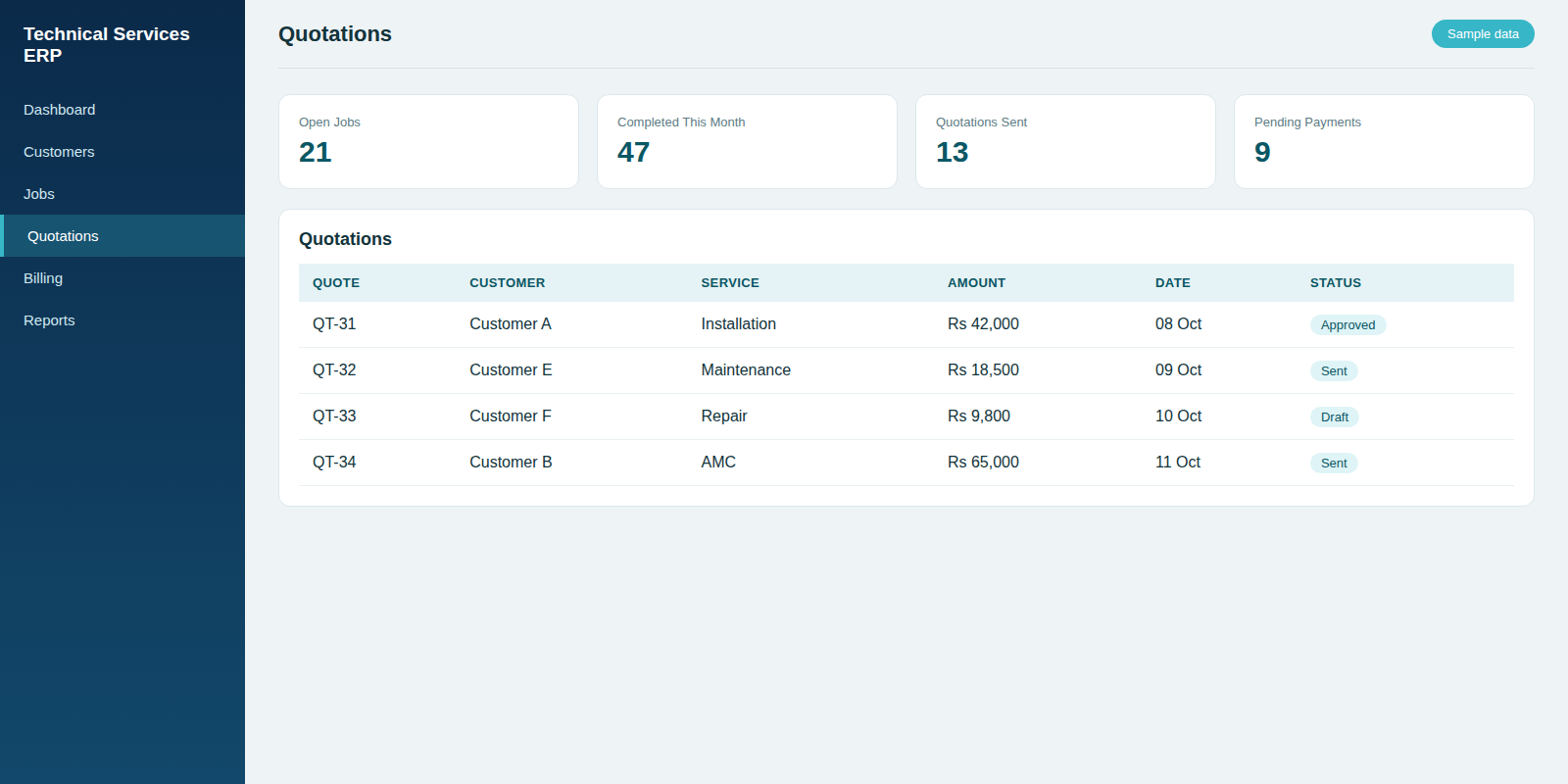
Task: Select the QT-31 quote row
Action: [906, 324]
